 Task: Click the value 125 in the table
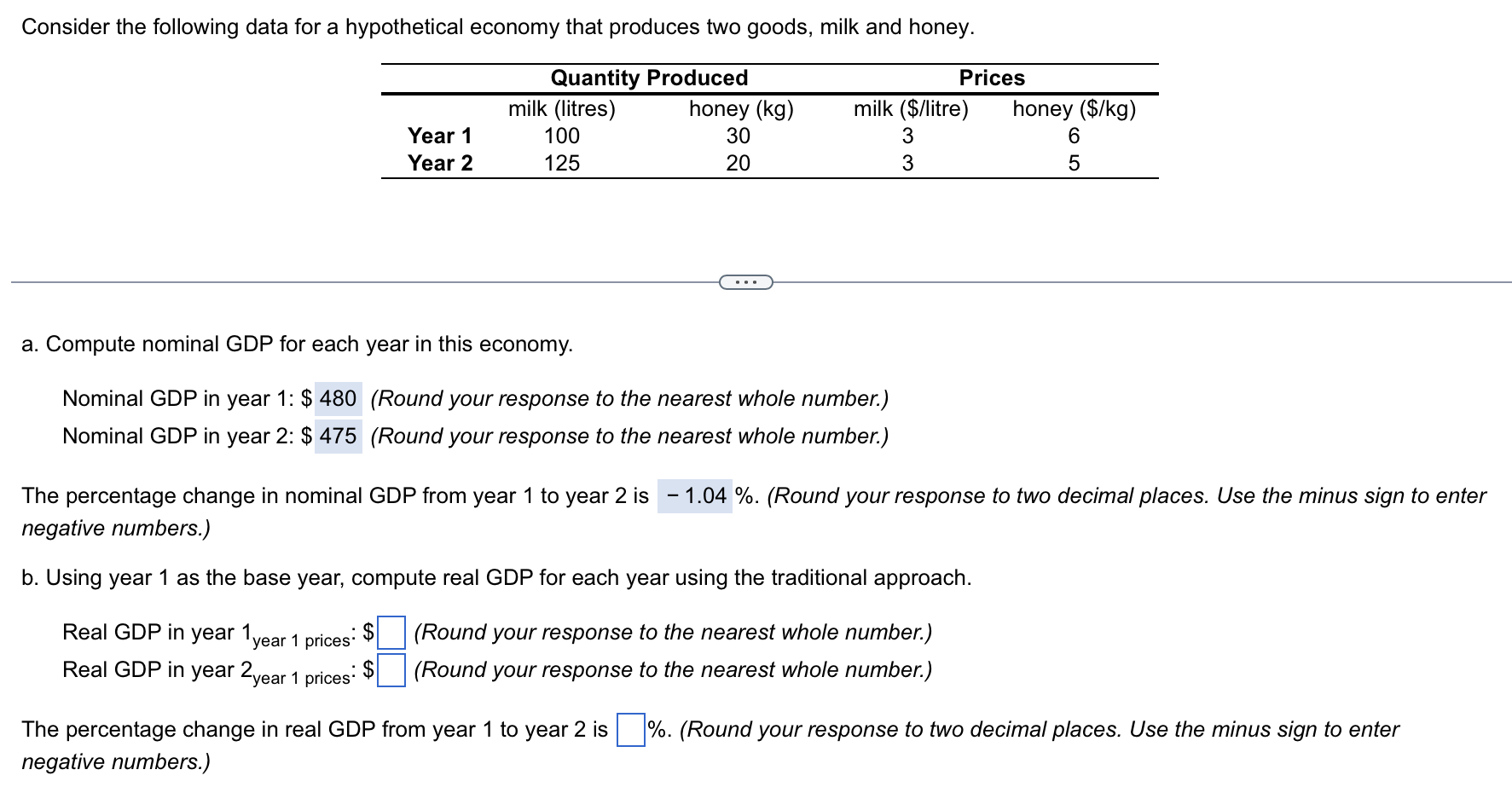pyautogui.click(x=561, y=163)
